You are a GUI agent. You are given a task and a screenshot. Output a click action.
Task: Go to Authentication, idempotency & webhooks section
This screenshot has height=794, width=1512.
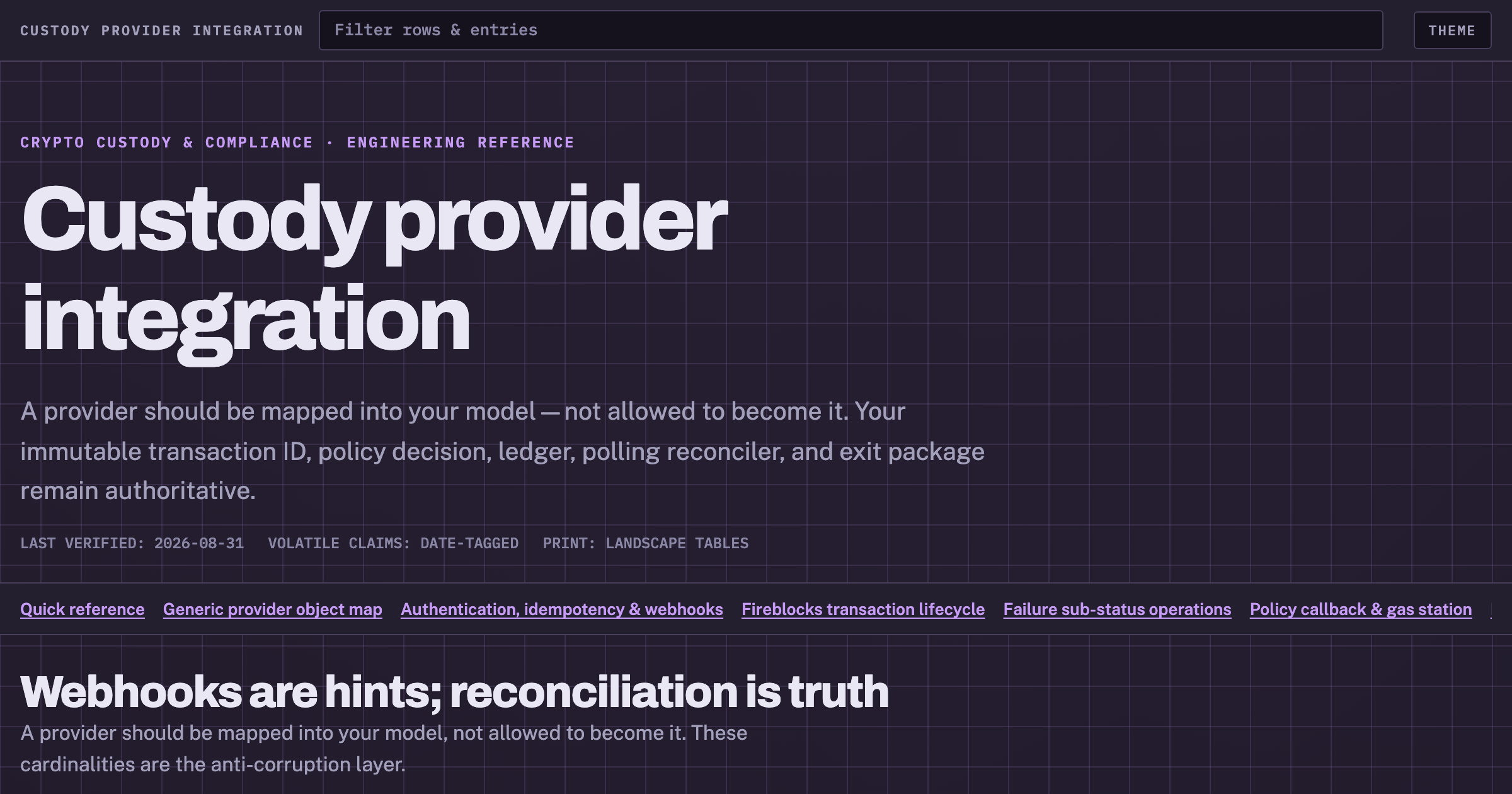[562, 609]
